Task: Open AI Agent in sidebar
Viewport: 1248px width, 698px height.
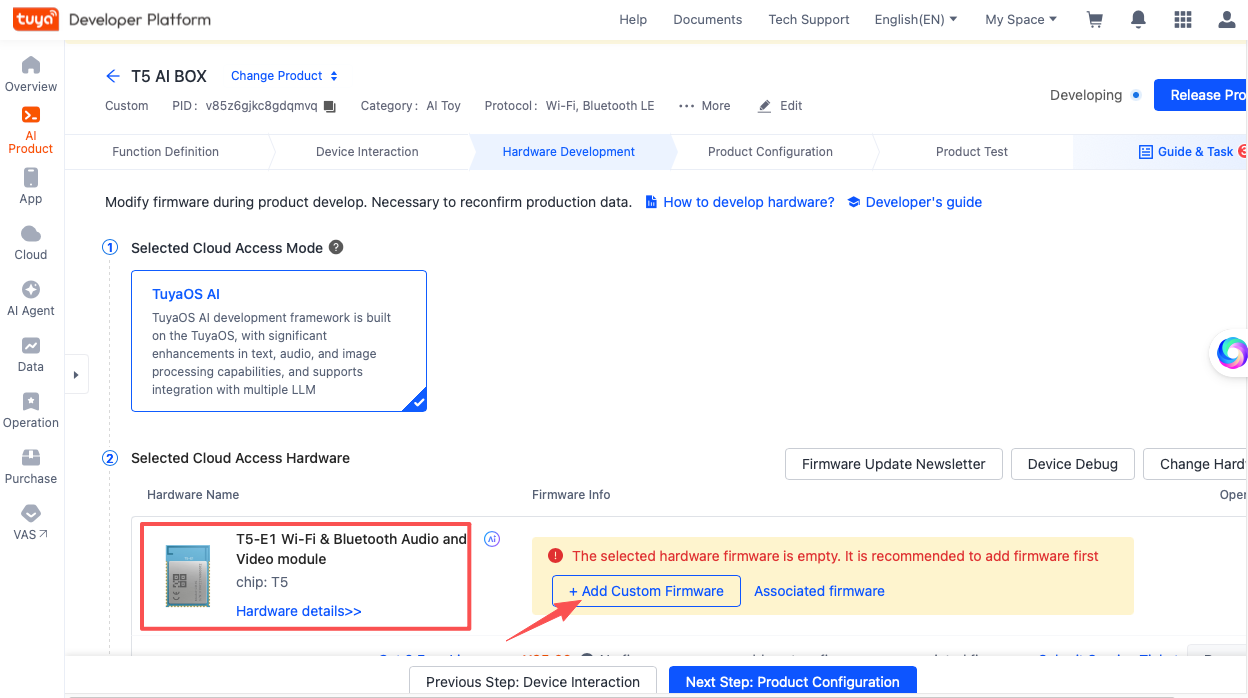Action: point(31,298)
